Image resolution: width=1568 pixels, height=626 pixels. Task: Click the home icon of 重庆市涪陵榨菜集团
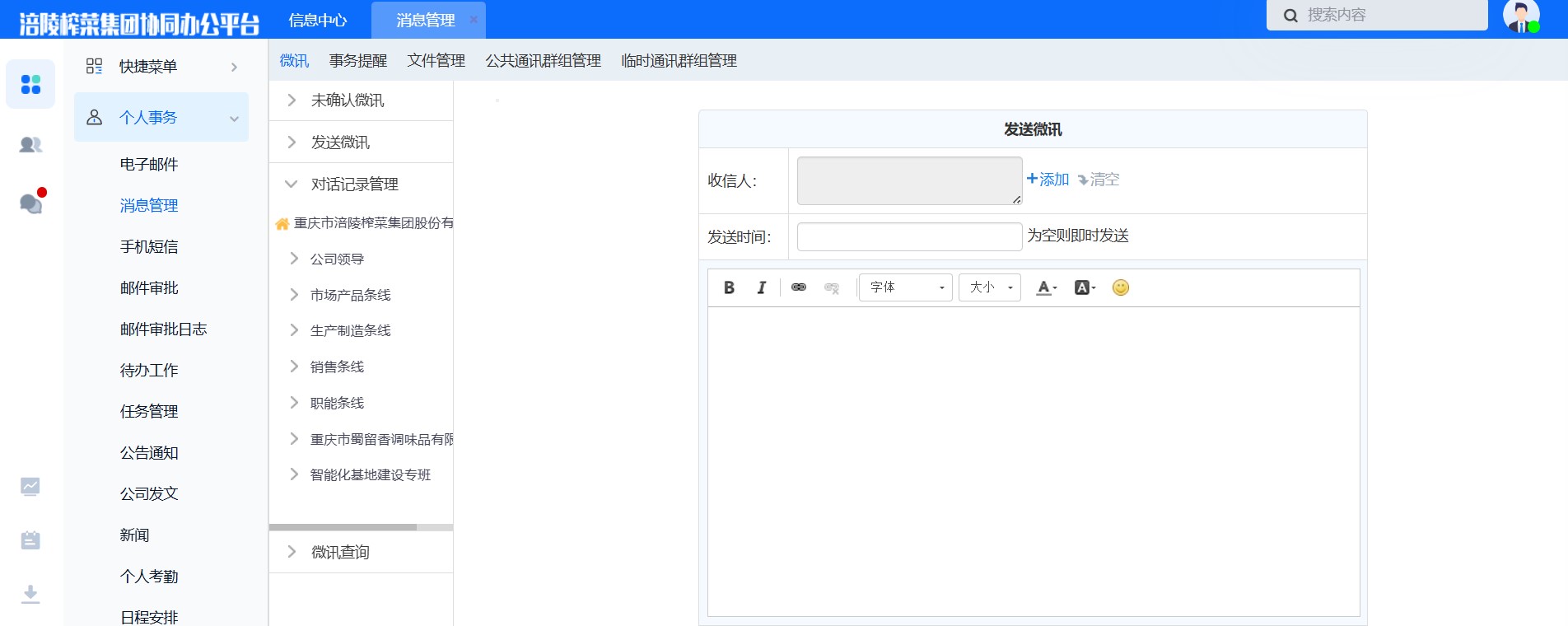point(282,223)
